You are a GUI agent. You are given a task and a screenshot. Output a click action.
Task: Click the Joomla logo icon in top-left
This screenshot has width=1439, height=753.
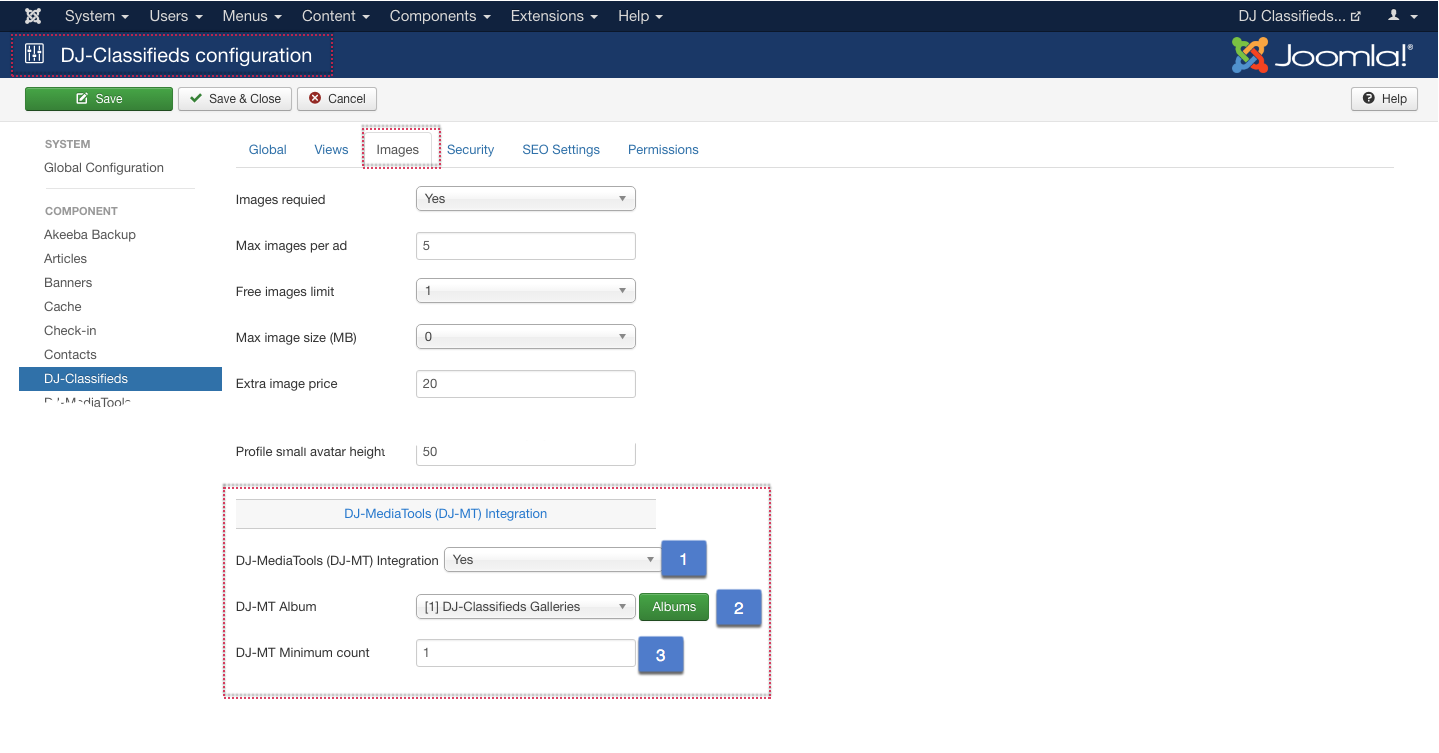pos(33,16)
